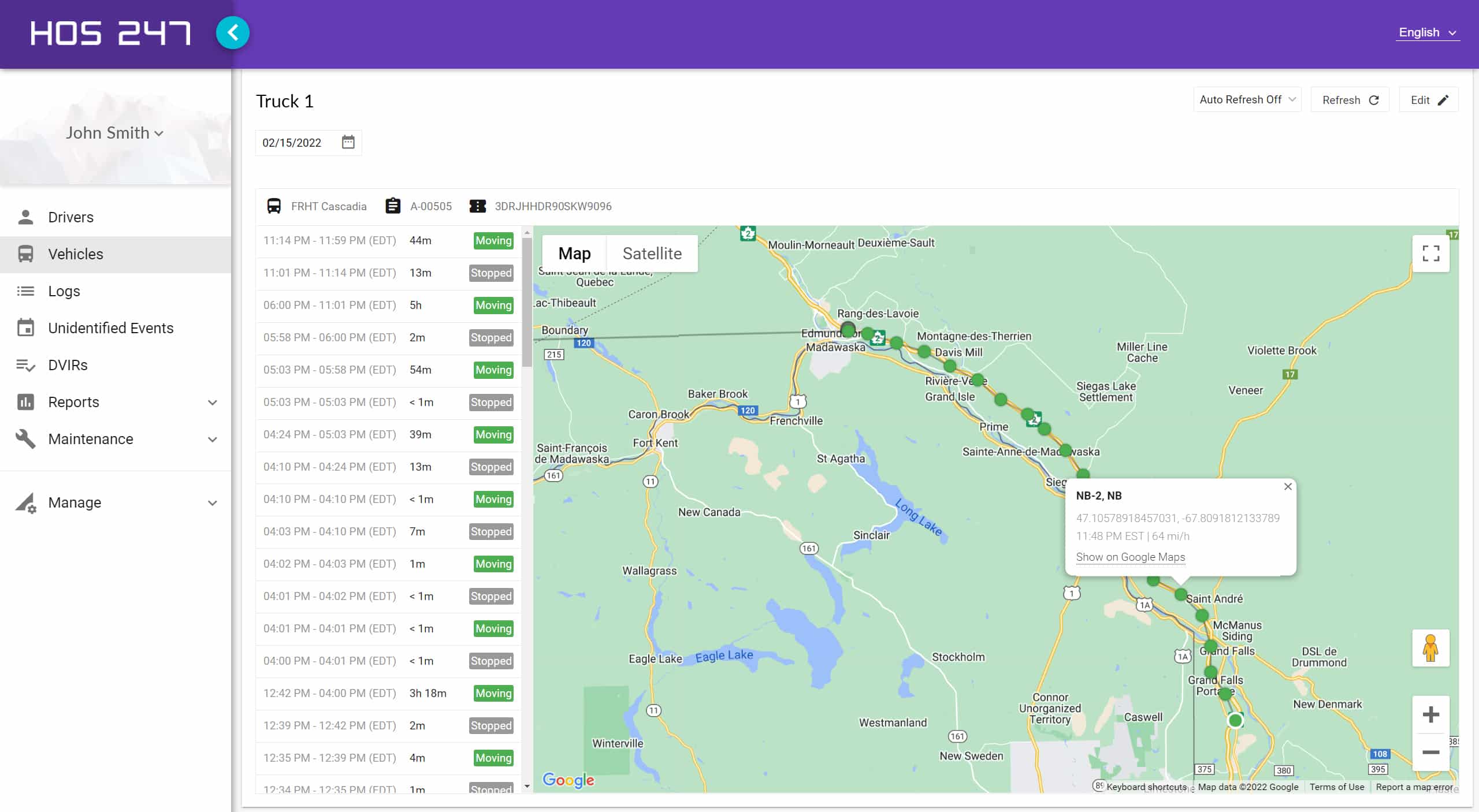
Task: Switch to Map view
Action: pyautogui.click(x=574, y=254)
